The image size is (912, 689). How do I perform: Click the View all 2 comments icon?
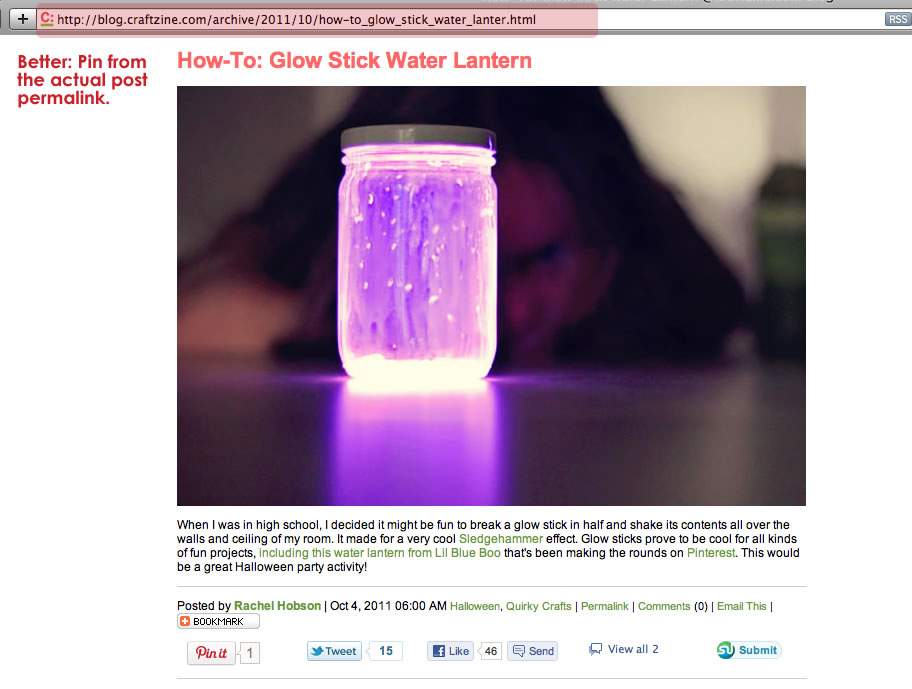point(596,649)
